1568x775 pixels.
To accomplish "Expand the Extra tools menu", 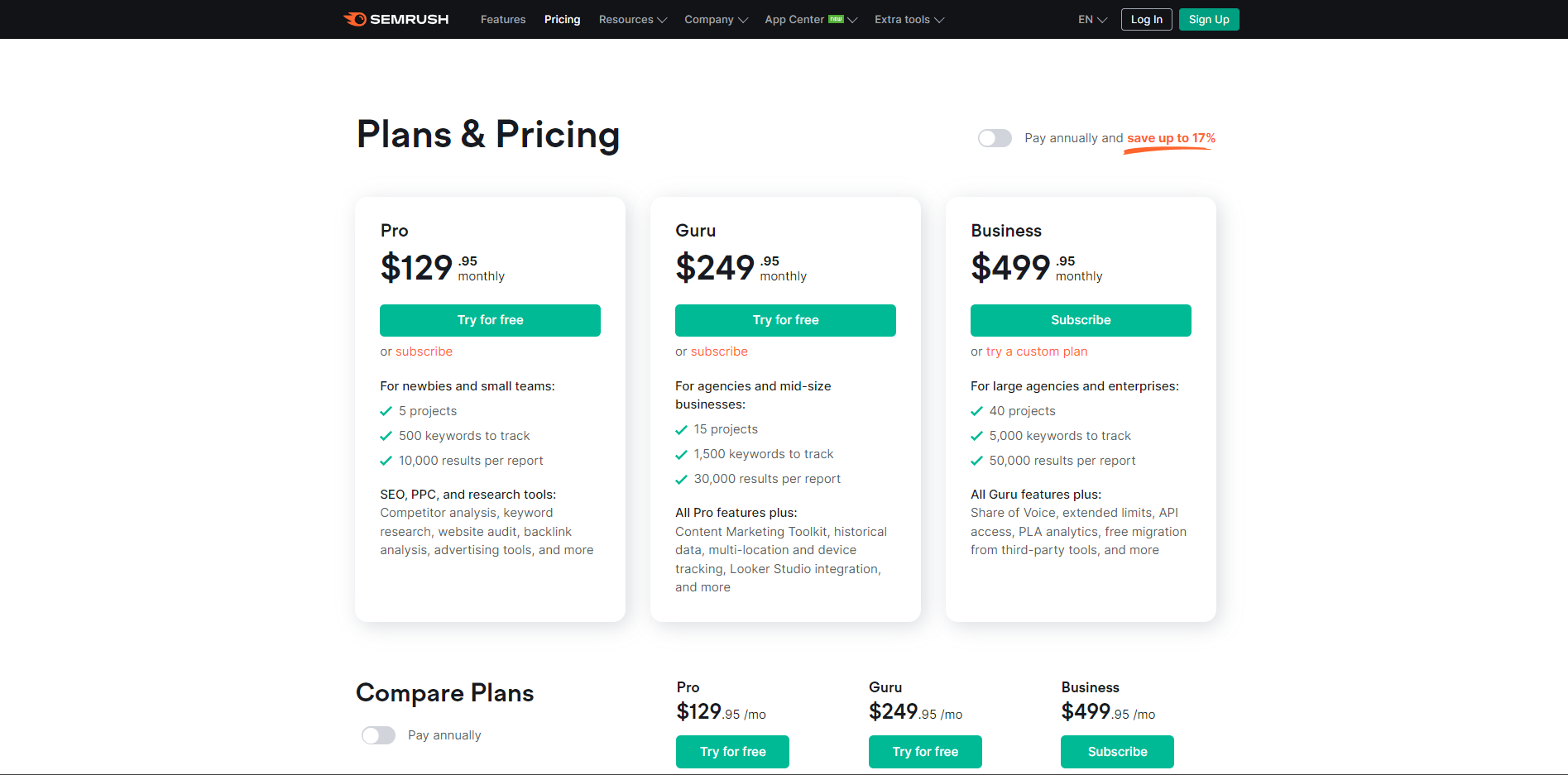I will tap(909, 19).
